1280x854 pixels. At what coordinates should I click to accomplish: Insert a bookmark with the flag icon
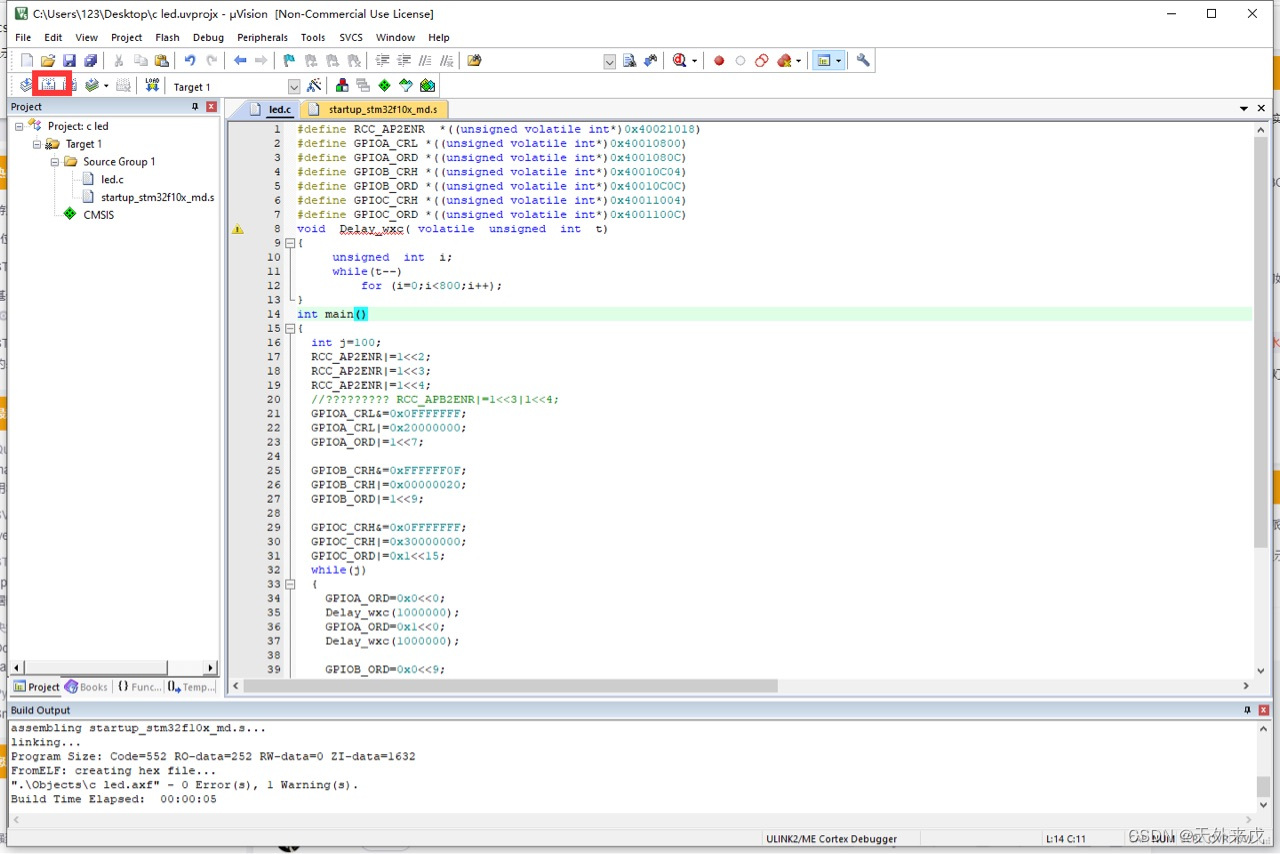pyautogui.click(x=289, y=61)
